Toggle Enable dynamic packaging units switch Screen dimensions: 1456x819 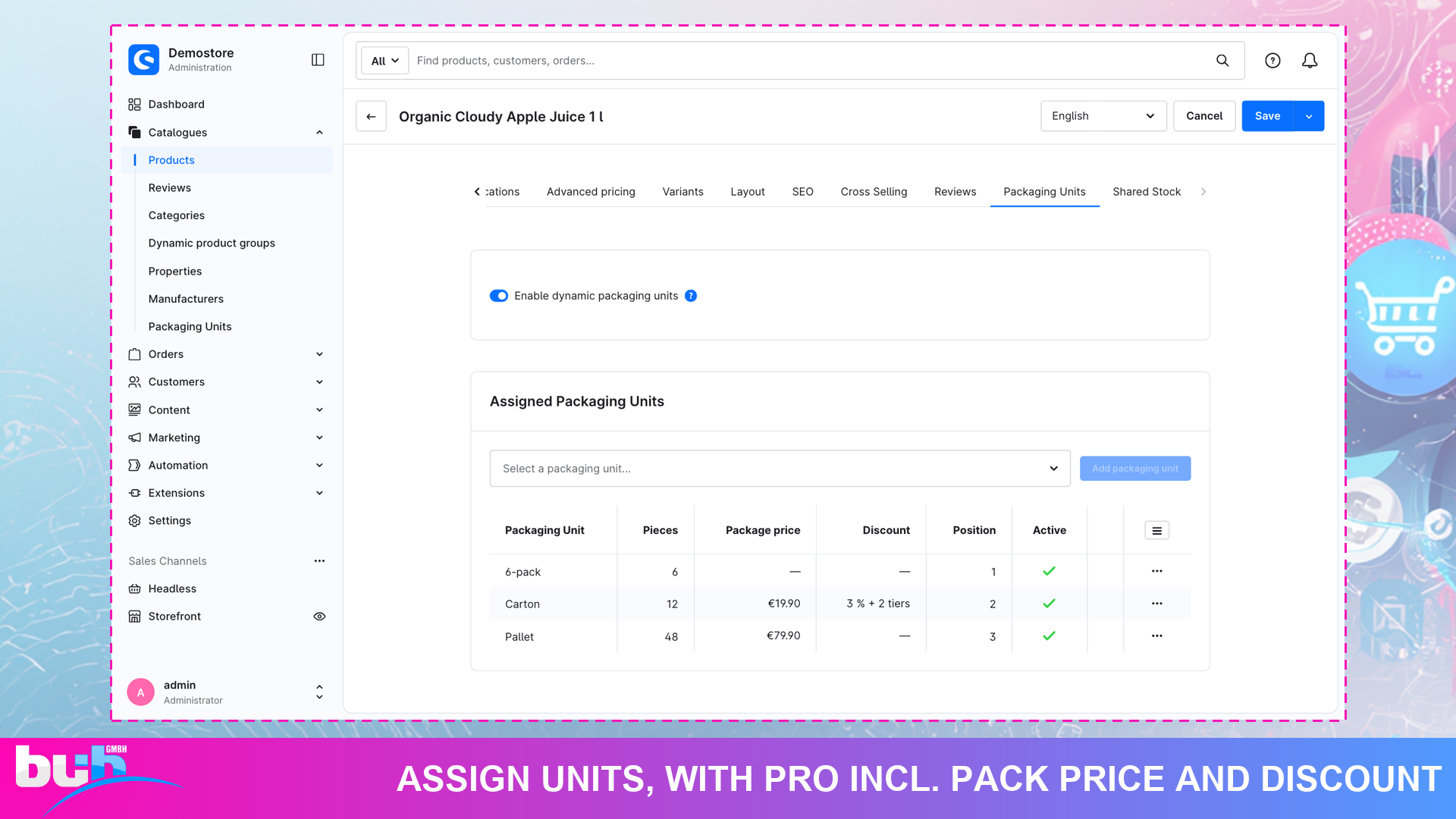click(499, 296)
